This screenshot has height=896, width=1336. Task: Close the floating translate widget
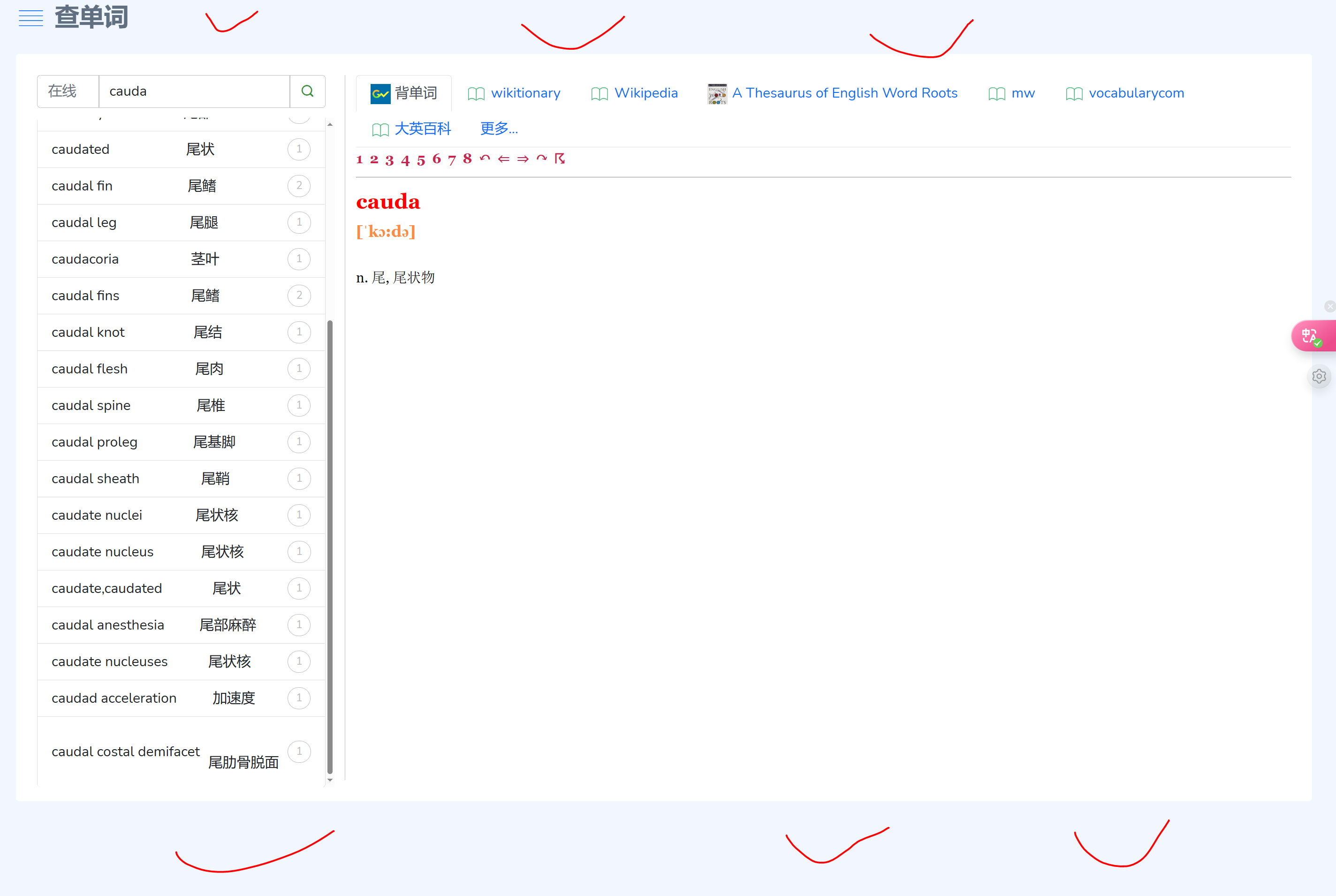point(1330,307)
